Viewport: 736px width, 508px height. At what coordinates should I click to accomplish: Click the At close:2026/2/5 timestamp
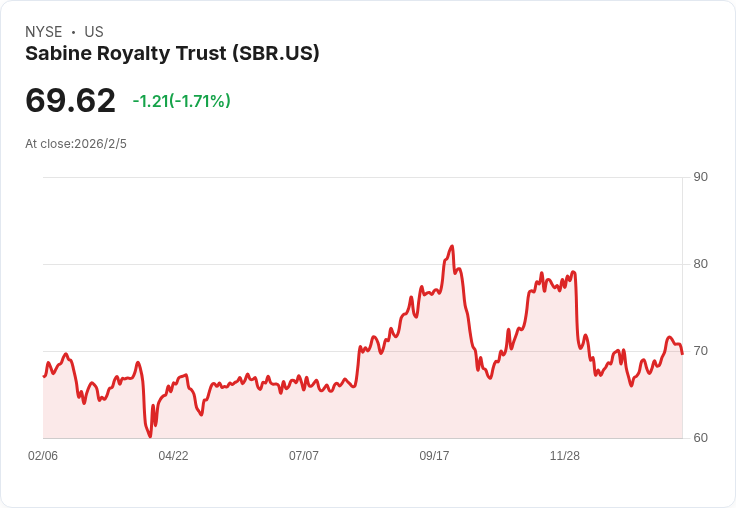coord(76,144)
